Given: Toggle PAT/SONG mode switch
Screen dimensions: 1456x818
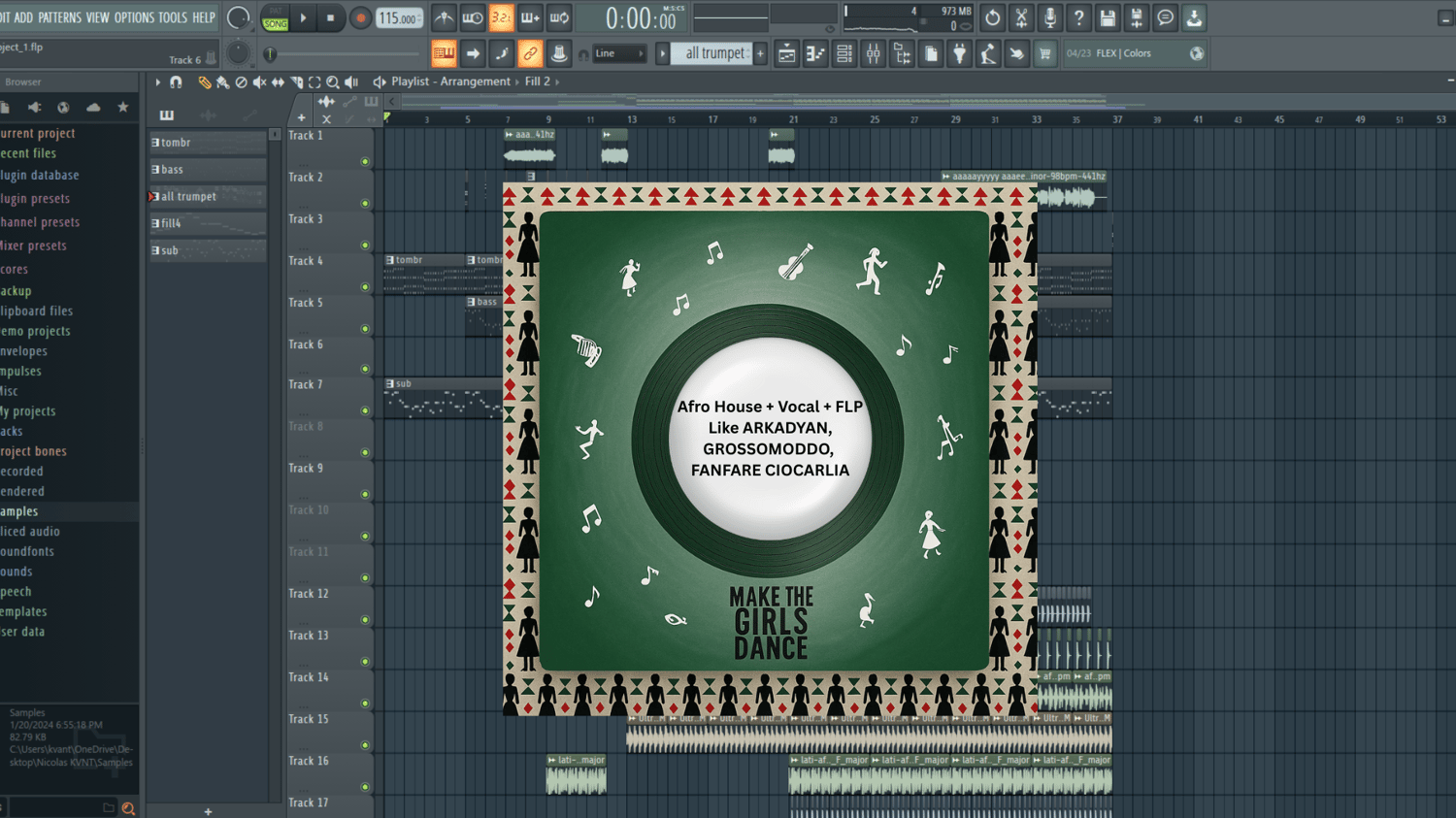Looking at the screenshot, I should [276, 17].
